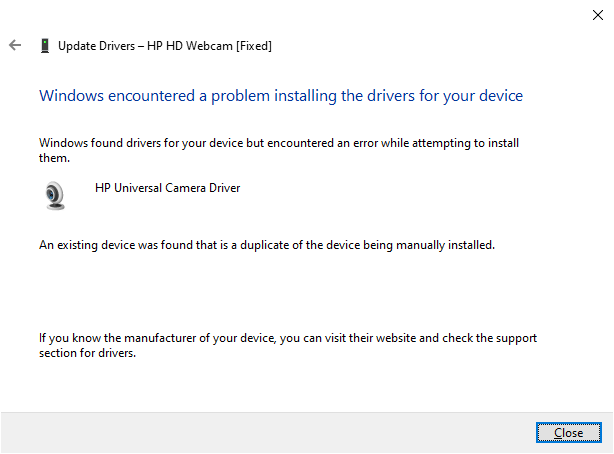
Task: Click the small device icon in the title
Action: (44, 46)
